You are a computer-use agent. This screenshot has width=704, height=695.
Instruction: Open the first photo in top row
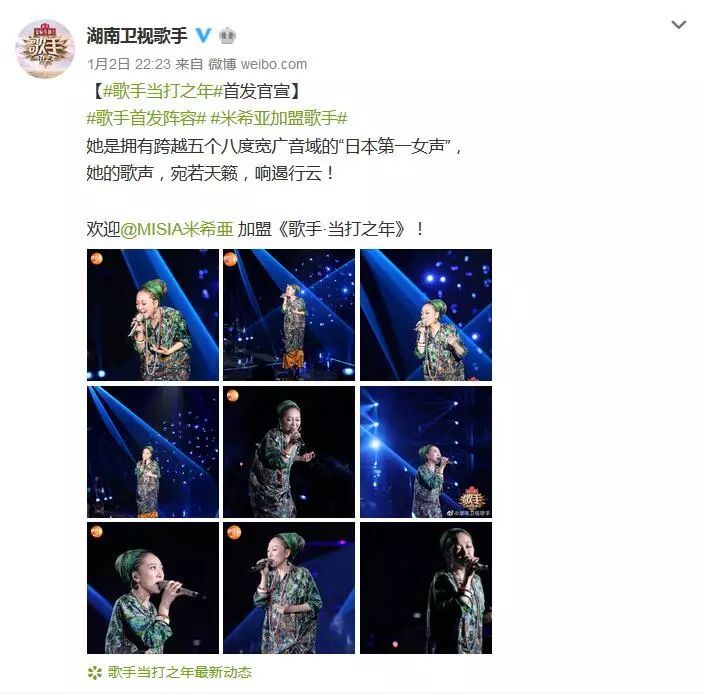[153, 315]
